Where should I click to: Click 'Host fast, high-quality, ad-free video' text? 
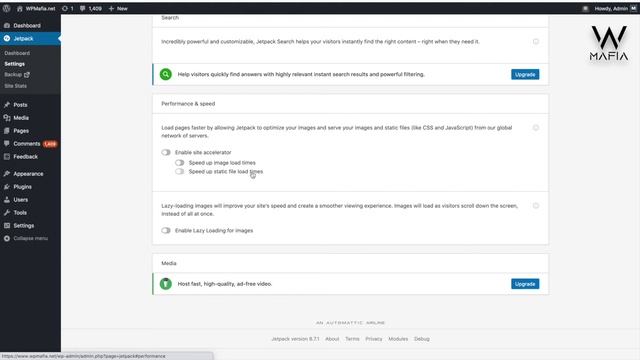225,284
